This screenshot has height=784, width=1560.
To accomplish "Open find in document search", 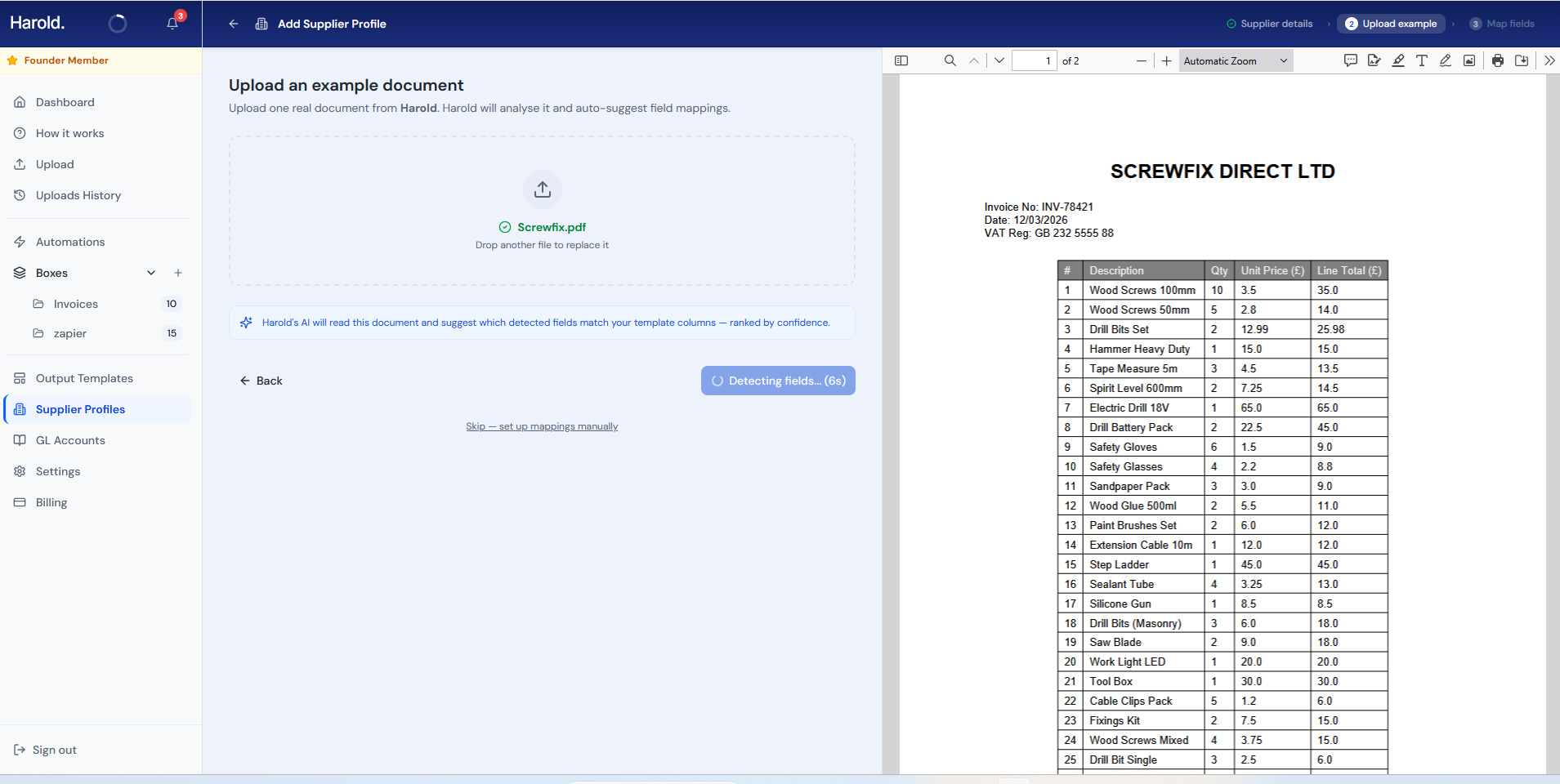I will coord(950,60).
